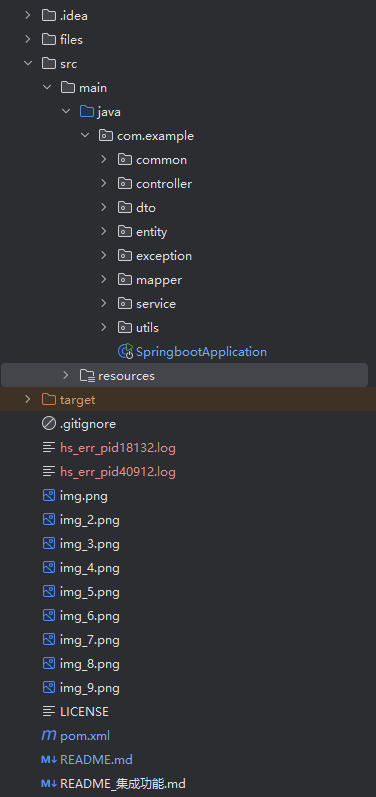Expand the common package chevron
This screenshot has height=797, width=376.
[104, 160]
